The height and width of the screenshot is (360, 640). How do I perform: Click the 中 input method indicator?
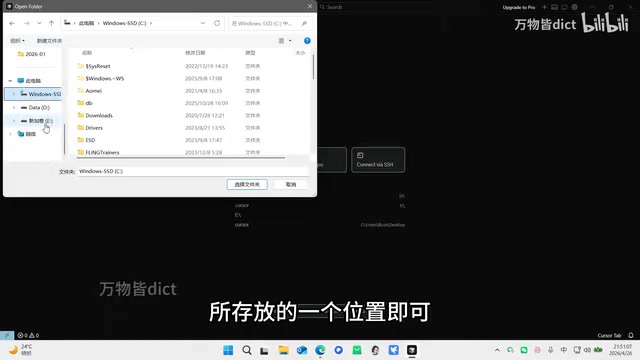coord(564,350)
